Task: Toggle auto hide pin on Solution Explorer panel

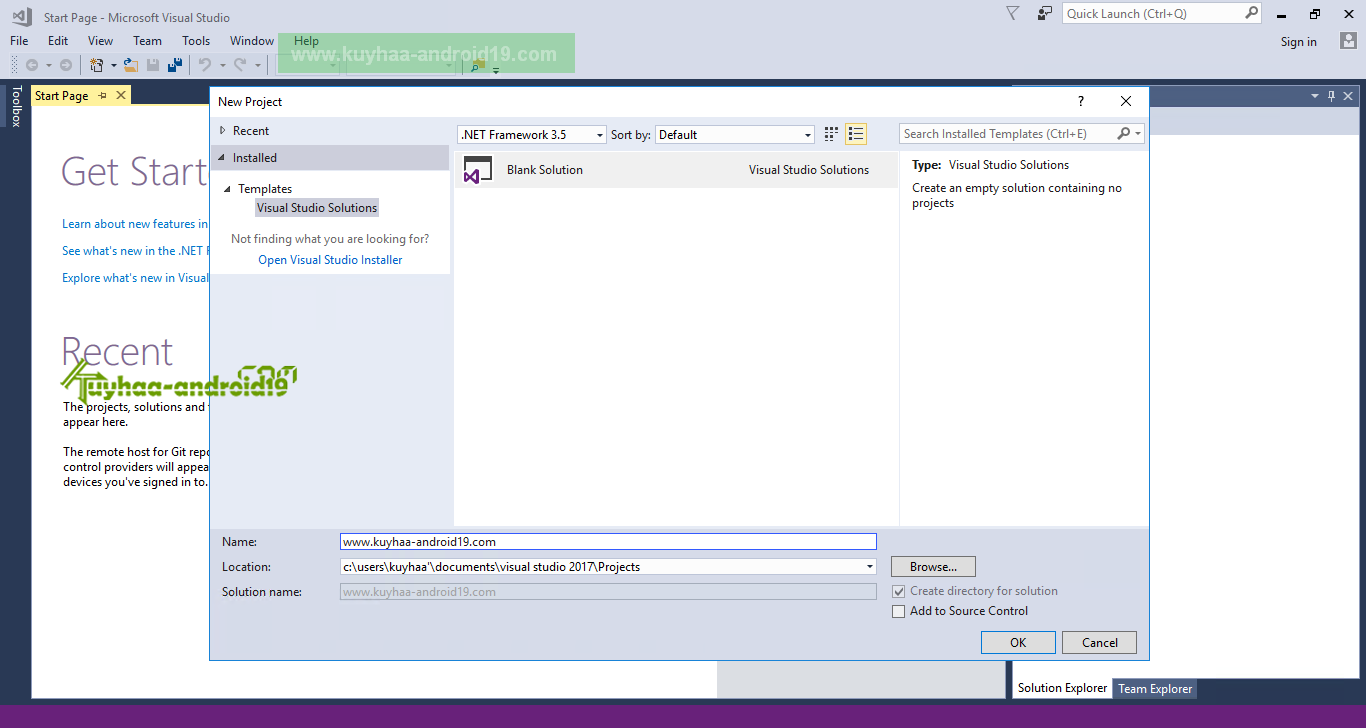Action: pos(1331,96)
